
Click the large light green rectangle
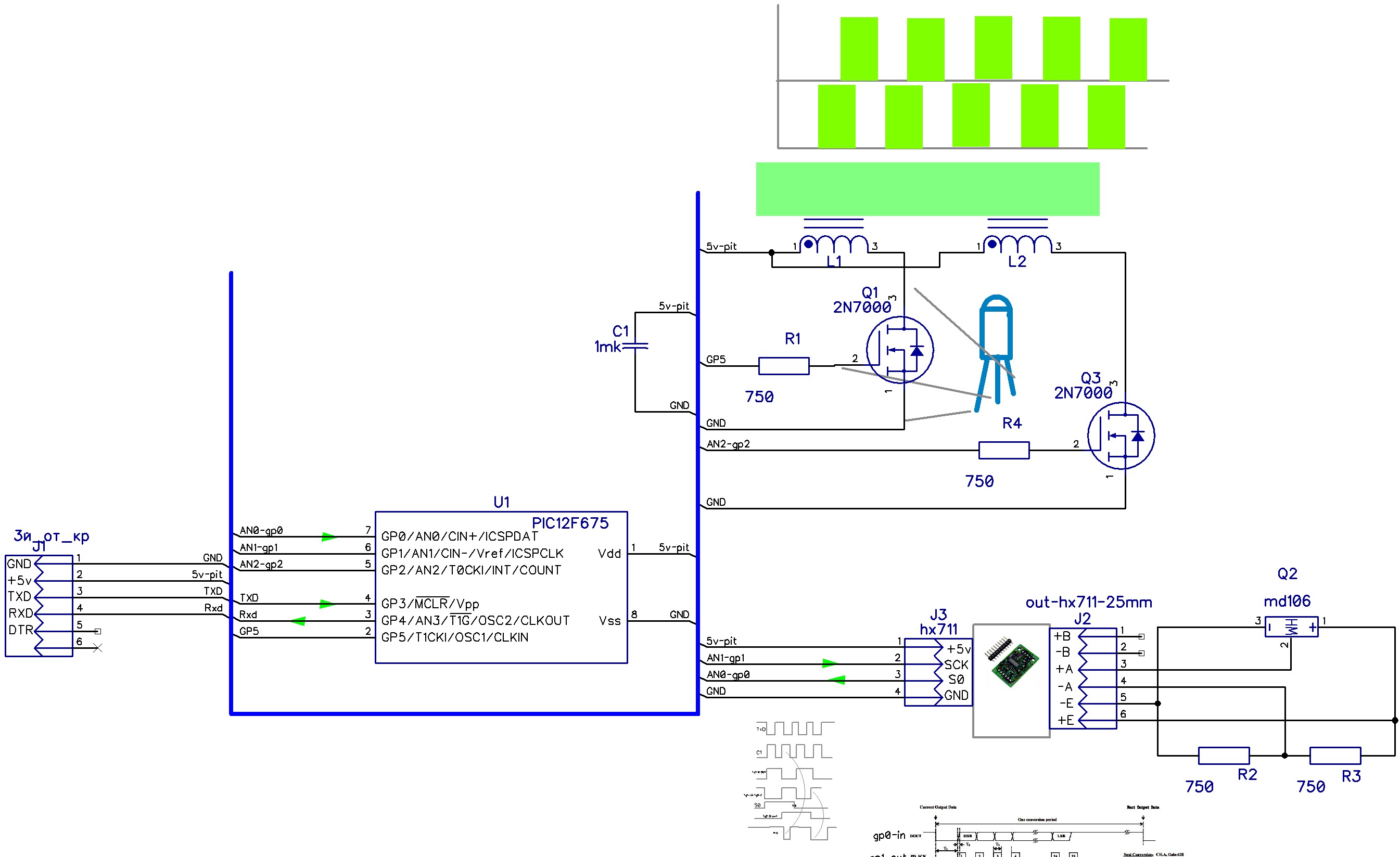click(927, 189)
